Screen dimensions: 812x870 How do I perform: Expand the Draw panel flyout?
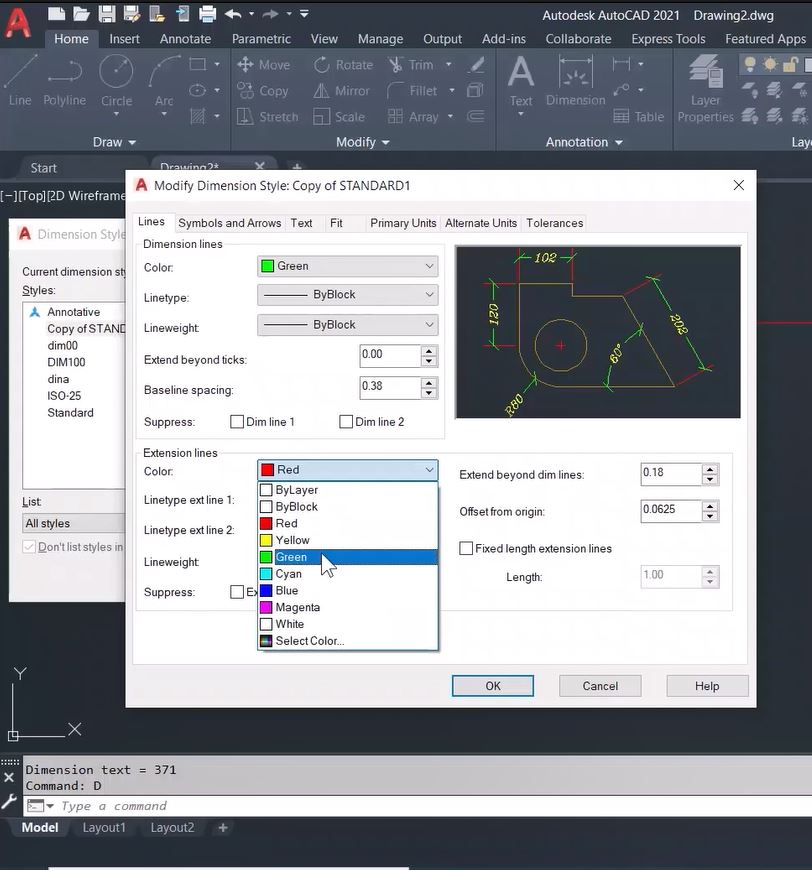[114, 142]
